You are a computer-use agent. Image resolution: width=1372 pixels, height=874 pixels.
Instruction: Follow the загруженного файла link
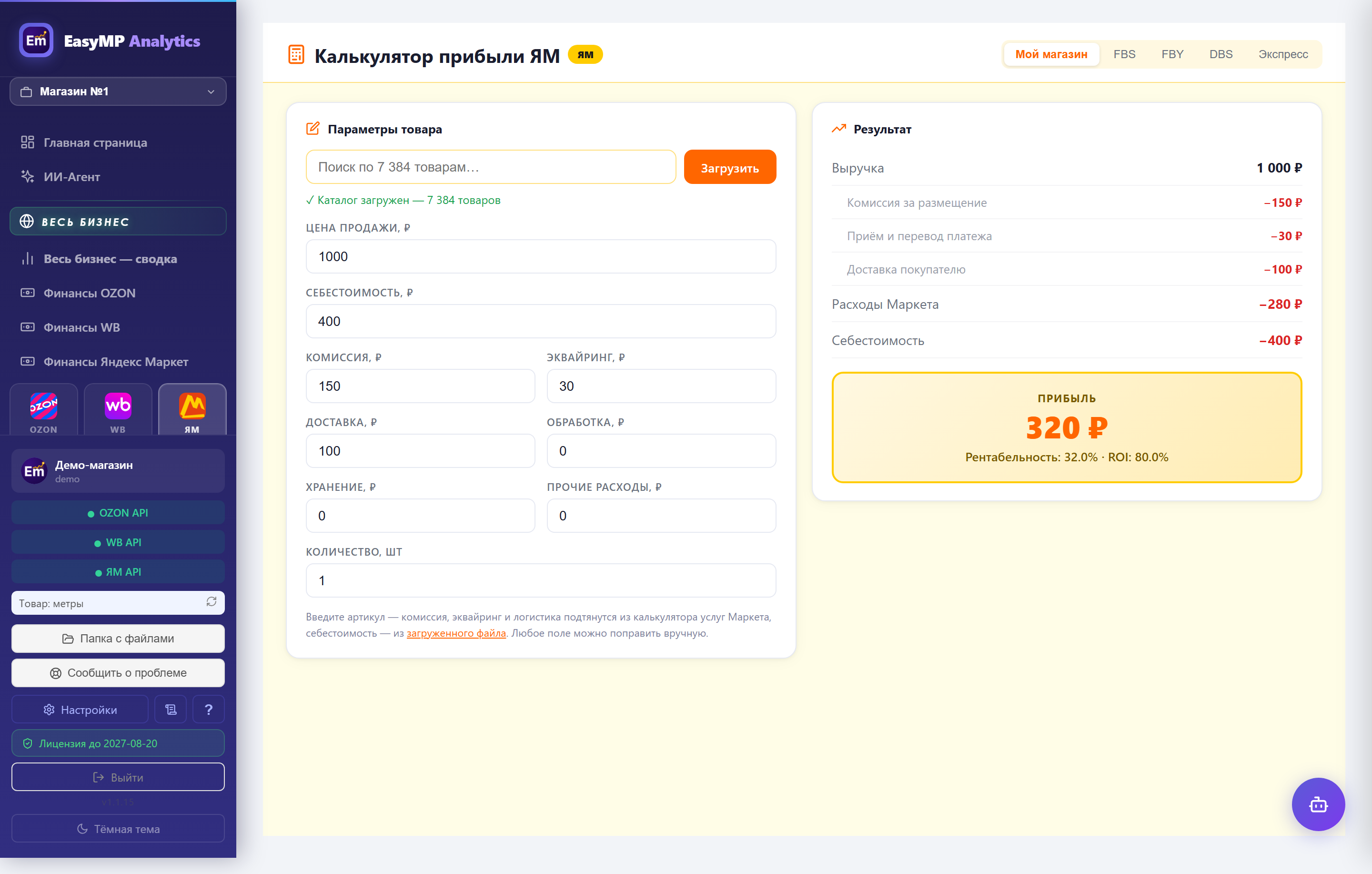456,633
